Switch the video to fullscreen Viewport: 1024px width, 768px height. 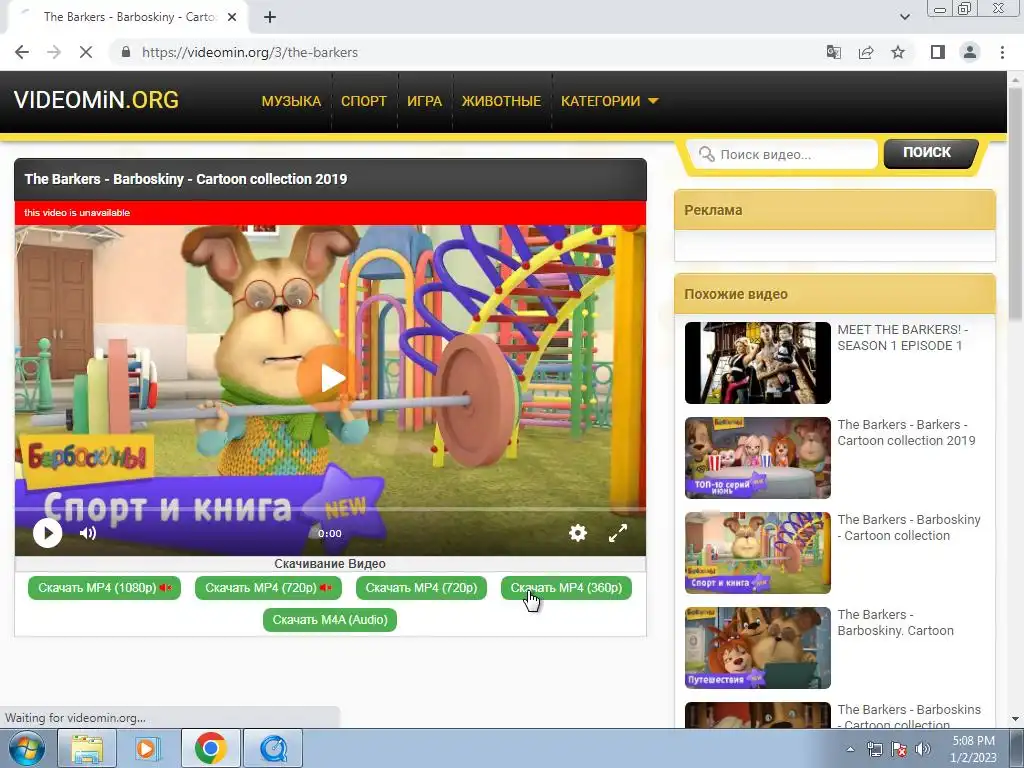pos(618,533)
